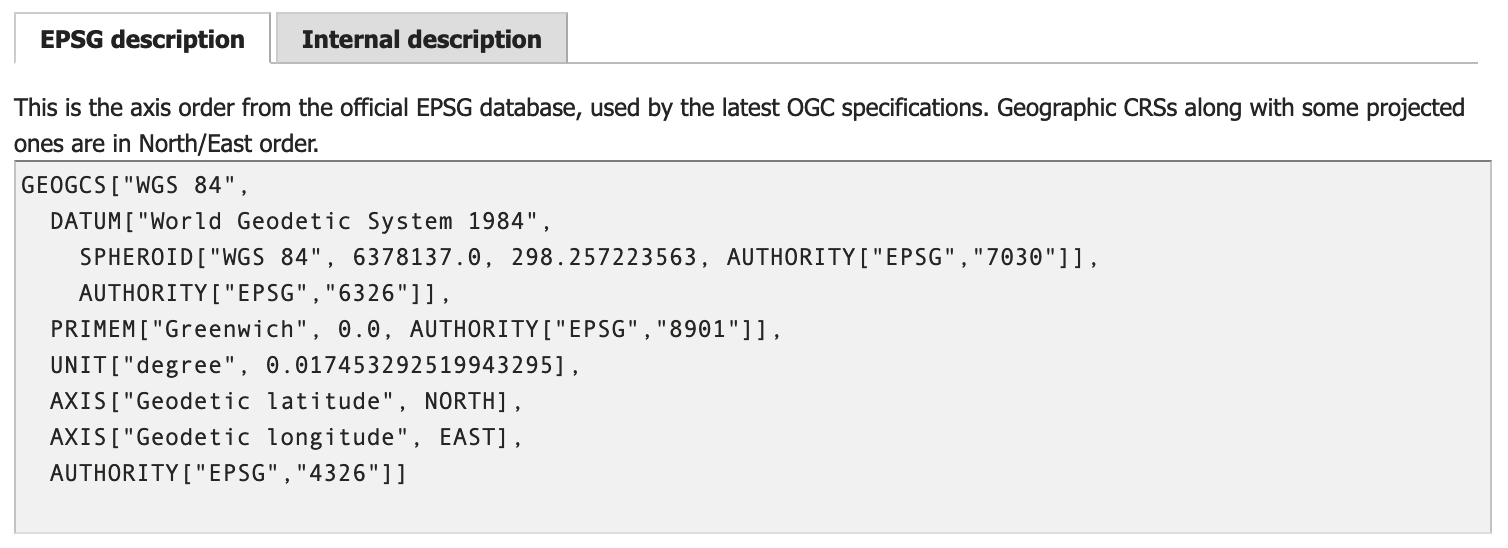Click the EPSG "4326" authority line

click(228, 473)
